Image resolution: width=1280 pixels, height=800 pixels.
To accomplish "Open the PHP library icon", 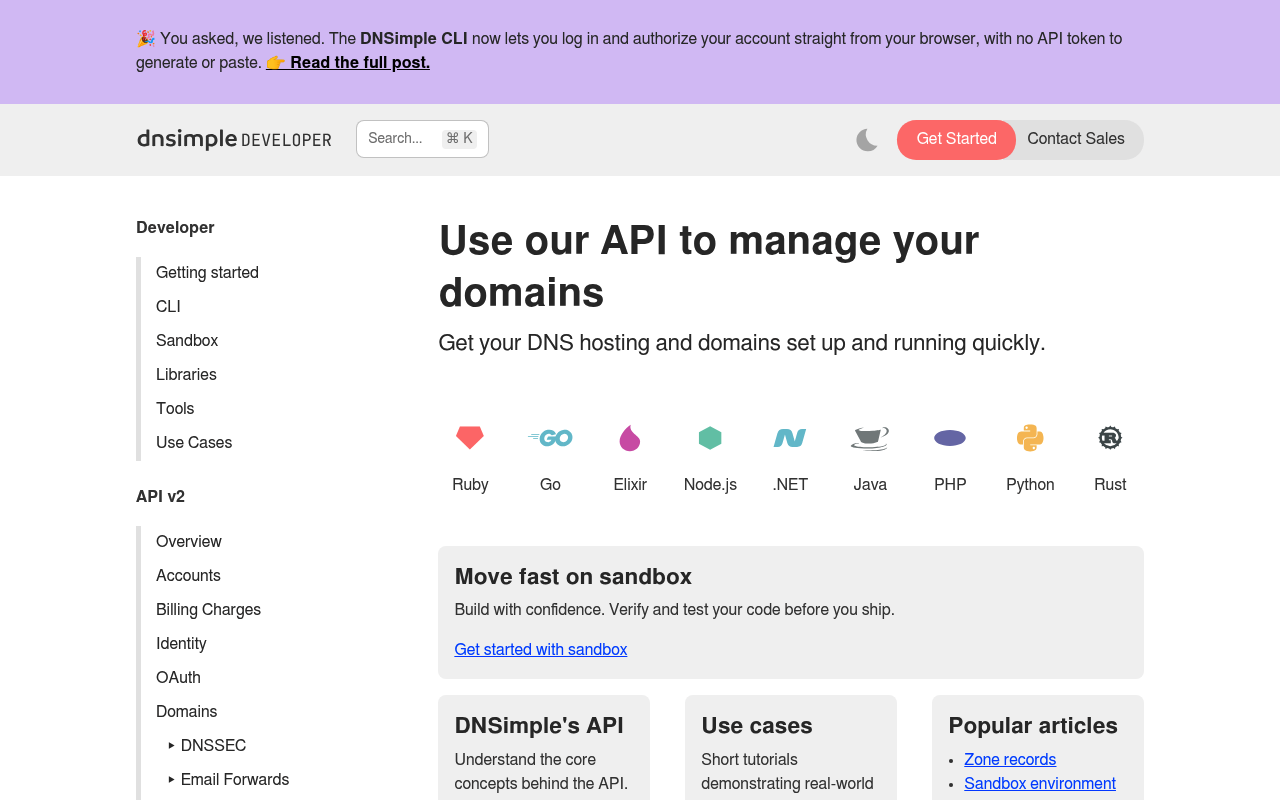I will (950, 438).
